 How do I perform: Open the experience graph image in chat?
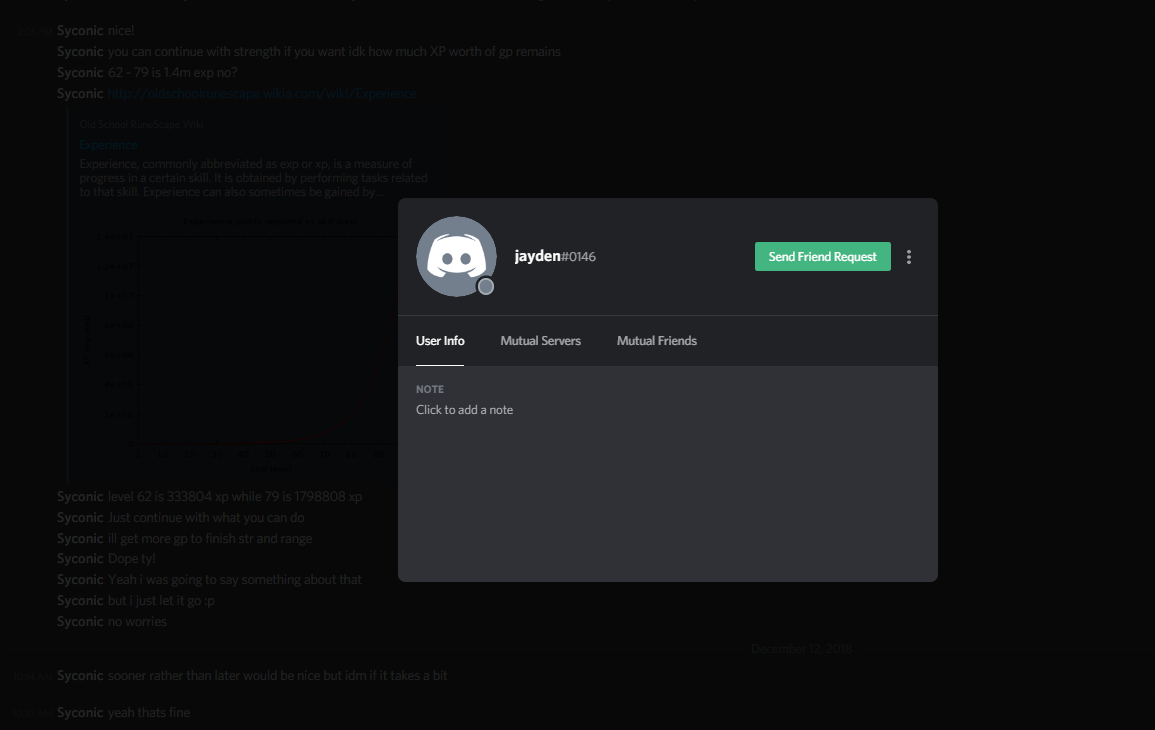(x=238, y=345)
